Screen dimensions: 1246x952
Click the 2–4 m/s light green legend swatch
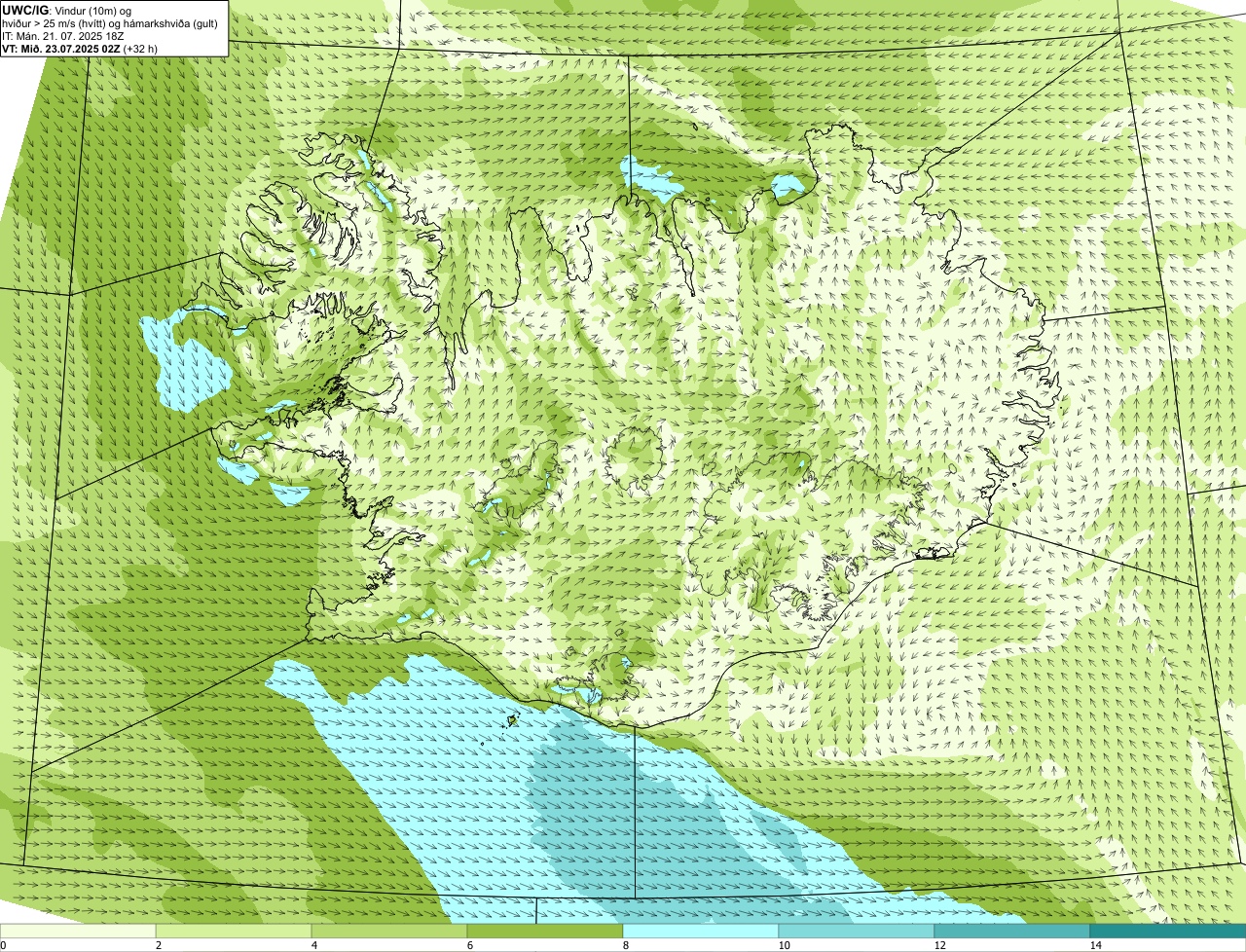click(x=234, y=931)
